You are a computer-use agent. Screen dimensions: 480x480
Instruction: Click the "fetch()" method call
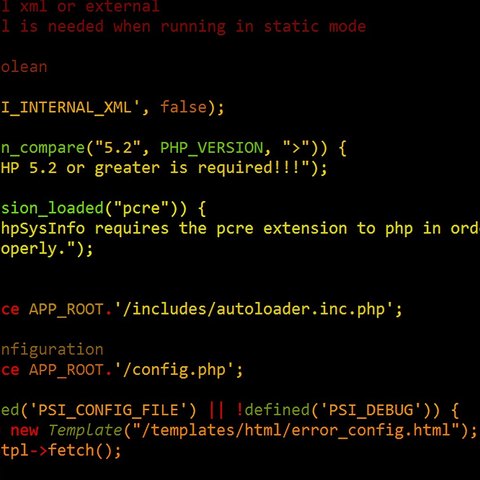(x=80, y=450)
